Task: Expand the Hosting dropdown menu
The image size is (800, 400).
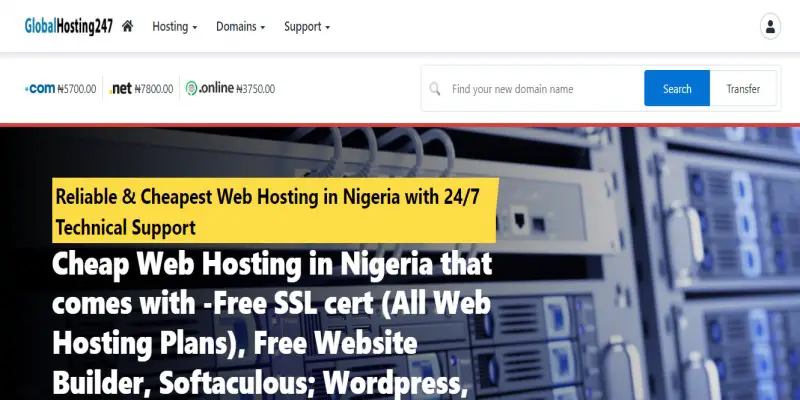Action: pos(174,27)
